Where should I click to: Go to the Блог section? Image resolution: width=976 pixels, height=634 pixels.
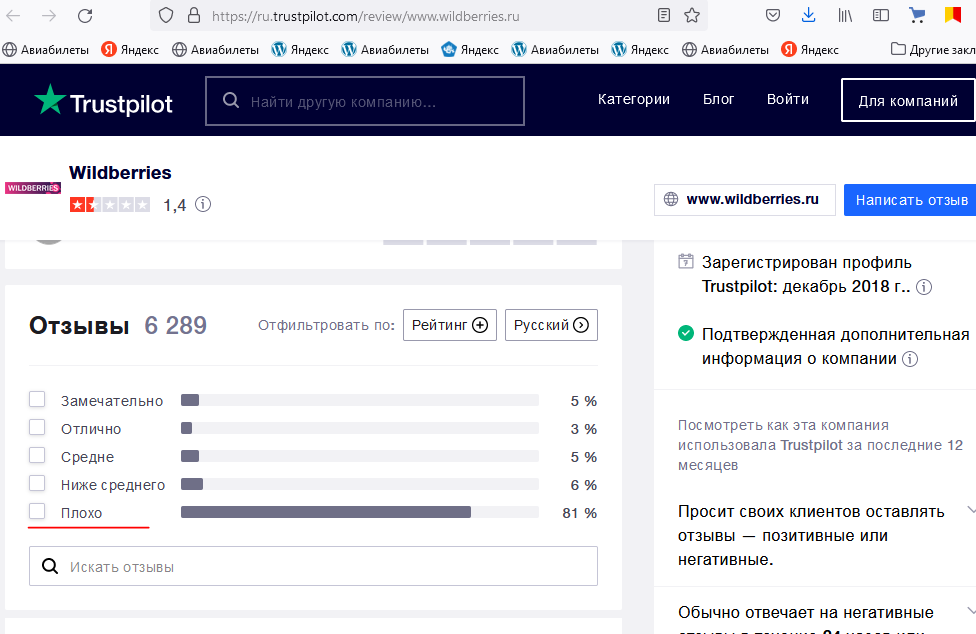click(x=718, y=99)
